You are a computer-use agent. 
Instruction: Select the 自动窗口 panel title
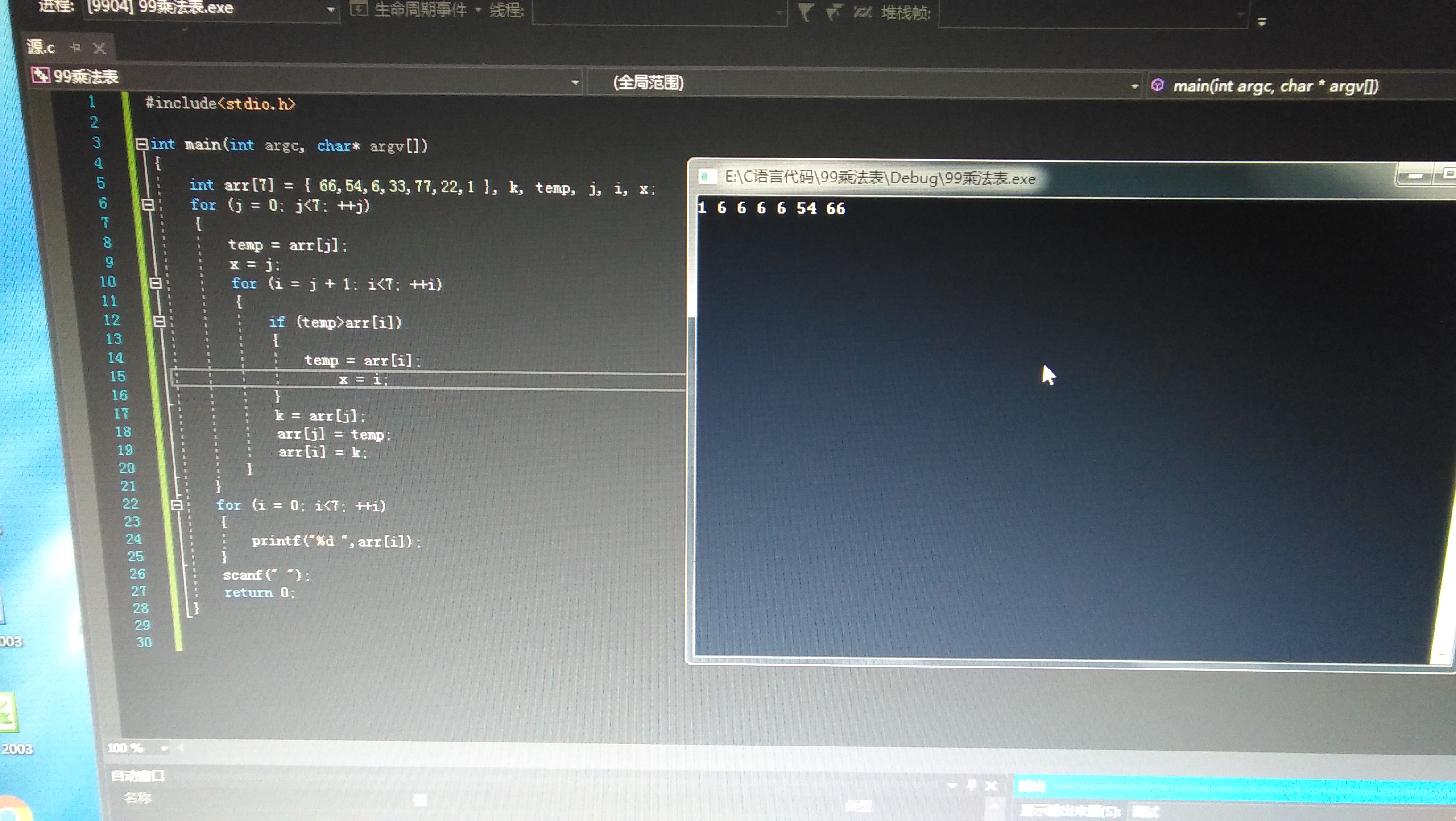(x=137, y=776)
